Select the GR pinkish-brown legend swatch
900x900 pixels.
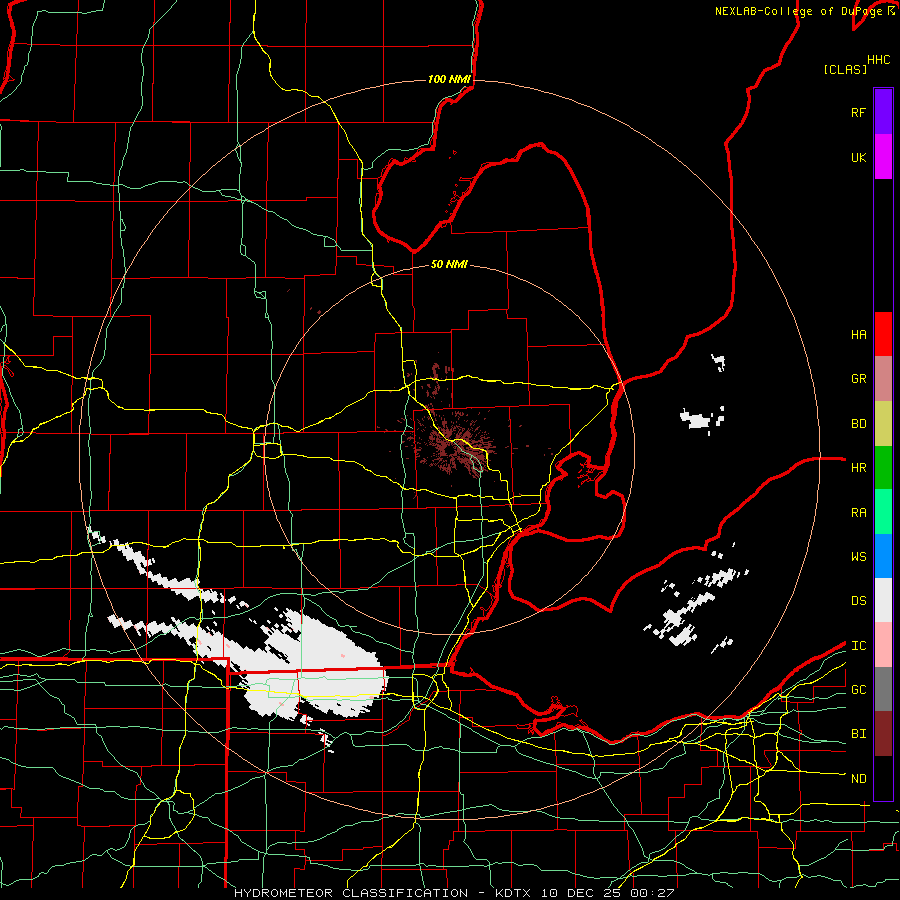point(883,379)
